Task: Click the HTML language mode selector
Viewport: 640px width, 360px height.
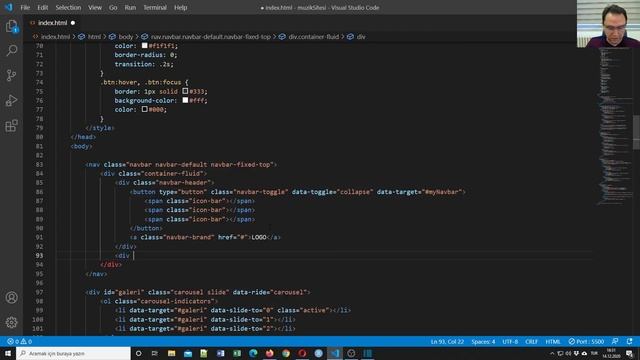Action: click(553, 341)
